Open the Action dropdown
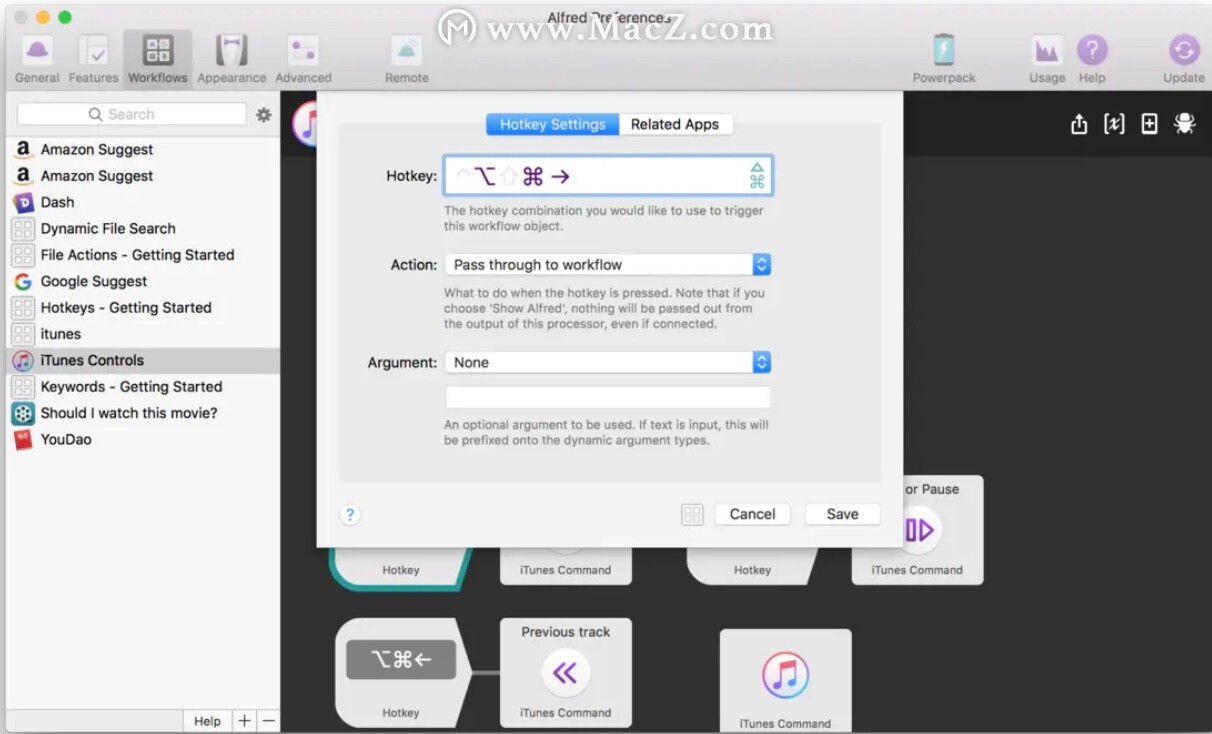Screen dimensions: 1212x734 click(608, 264)
